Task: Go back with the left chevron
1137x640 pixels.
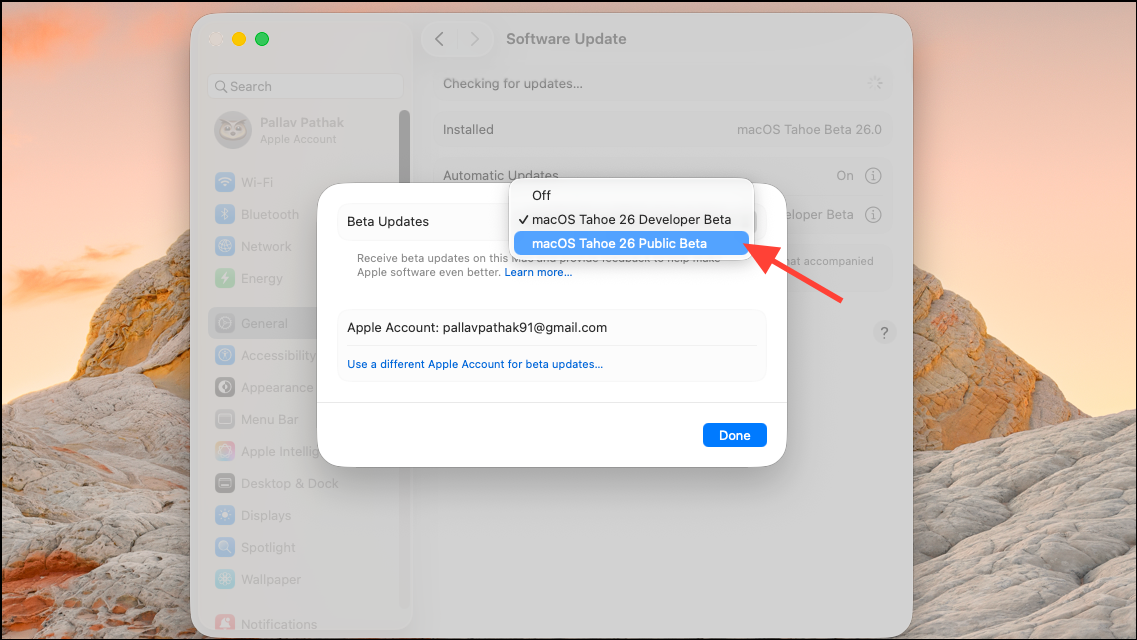Action: [x=439, y=39]
